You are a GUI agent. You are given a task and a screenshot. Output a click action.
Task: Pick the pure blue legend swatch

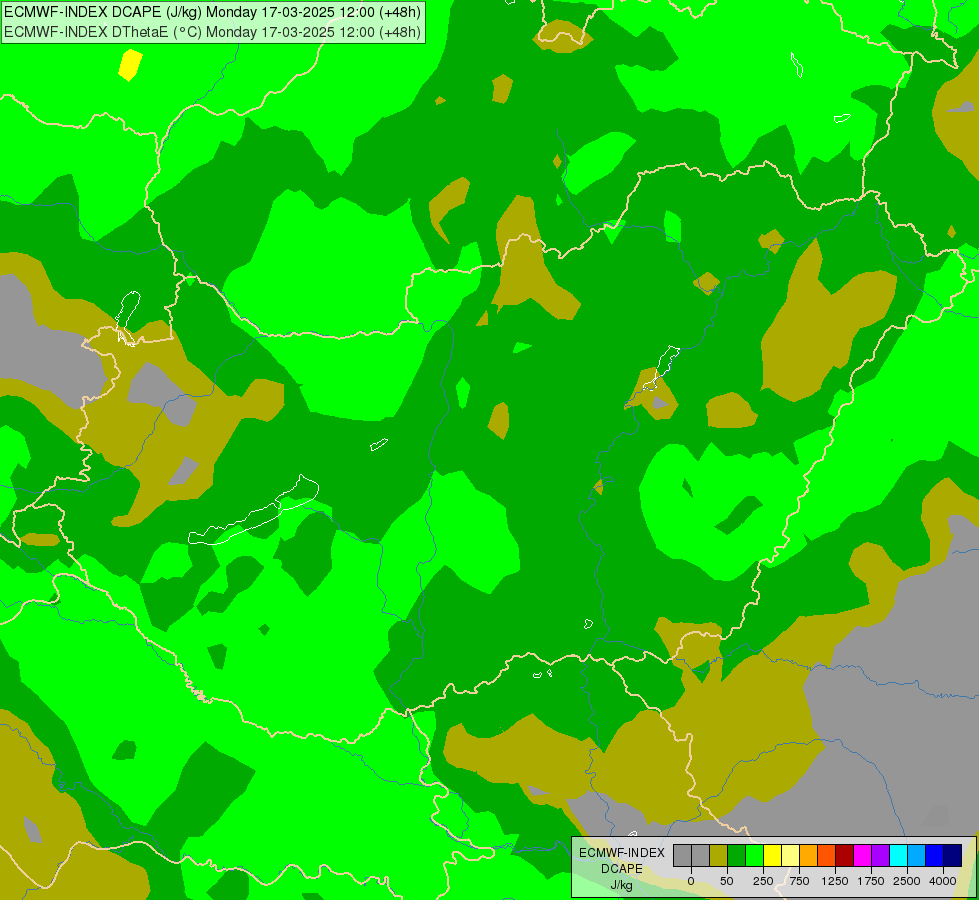tap(934, 856)
